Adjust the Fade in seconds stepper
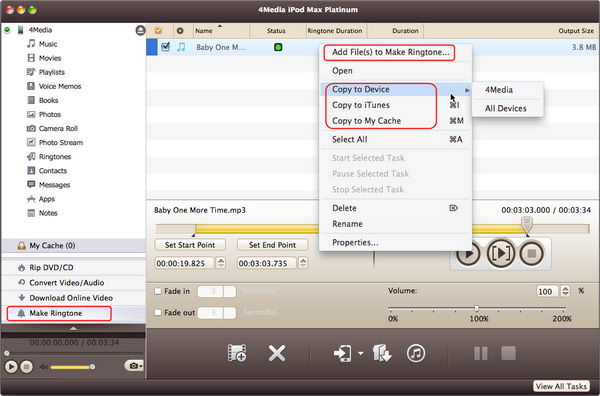Image resolution: width=600 pixels, height=396 pixels. [230, 291]
